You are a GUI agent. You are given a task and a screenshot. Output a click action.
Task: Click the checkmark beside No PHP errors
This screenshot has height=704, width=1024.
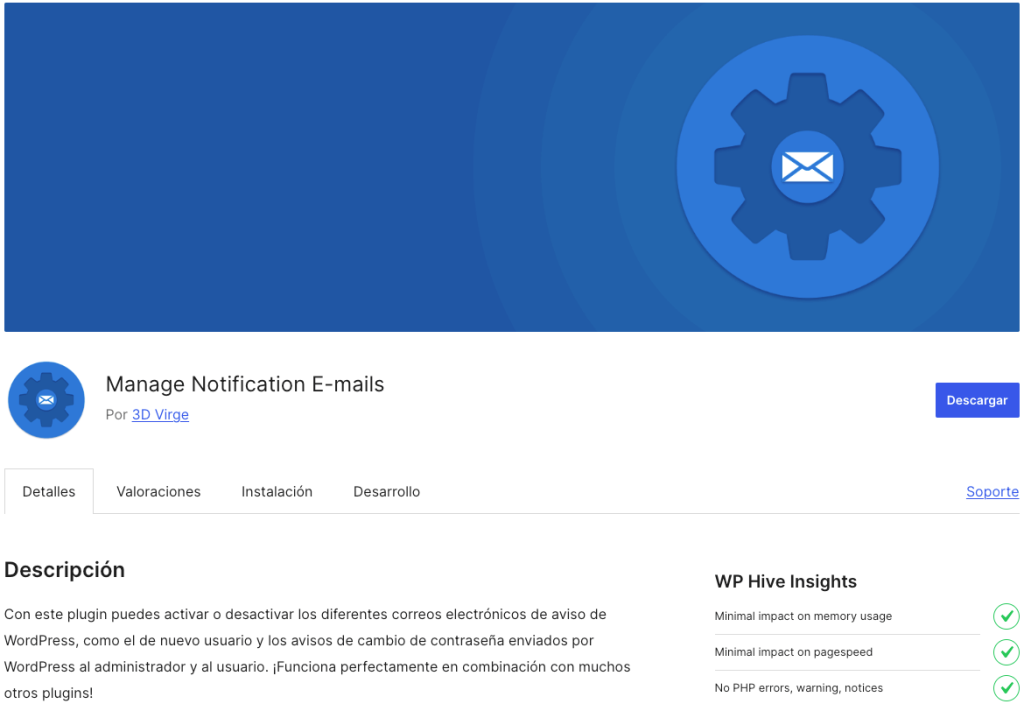(x=1006, y=688)
